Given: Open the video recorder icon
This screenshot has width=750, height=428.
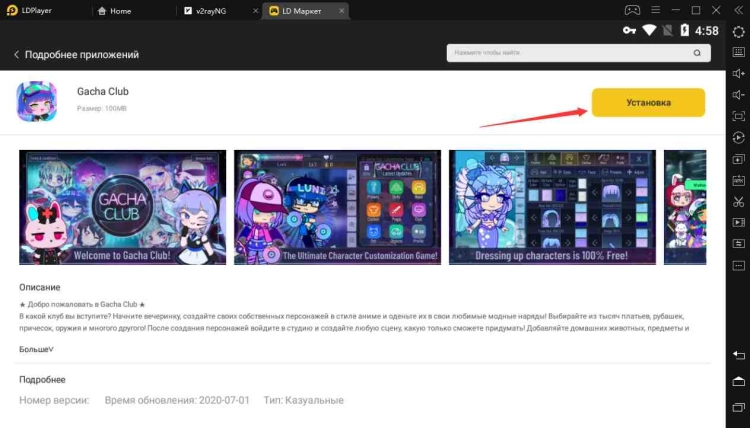Looking at the screenshot, I should tap(739, 222).
